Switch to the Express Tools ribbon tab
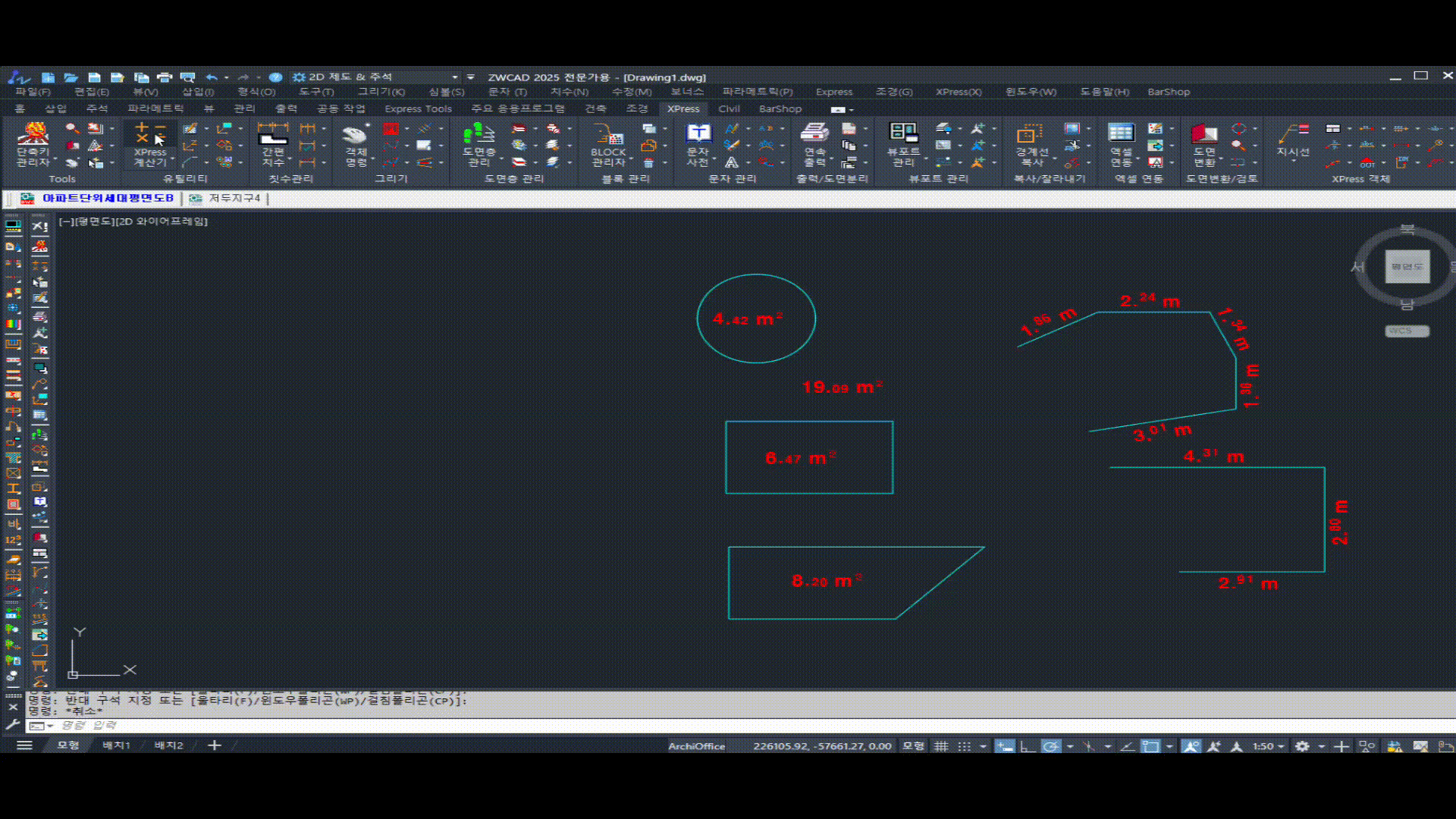 pyautogui.click(x=418, y=109)
